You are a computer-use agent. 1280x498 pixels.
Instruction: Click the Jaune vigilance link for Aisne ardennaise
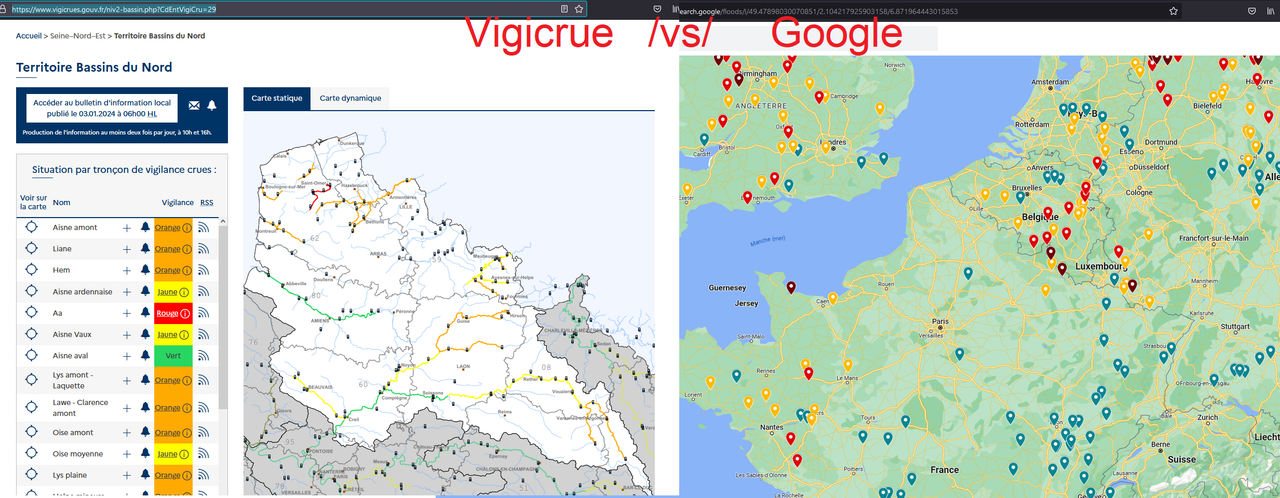point(168,292)
